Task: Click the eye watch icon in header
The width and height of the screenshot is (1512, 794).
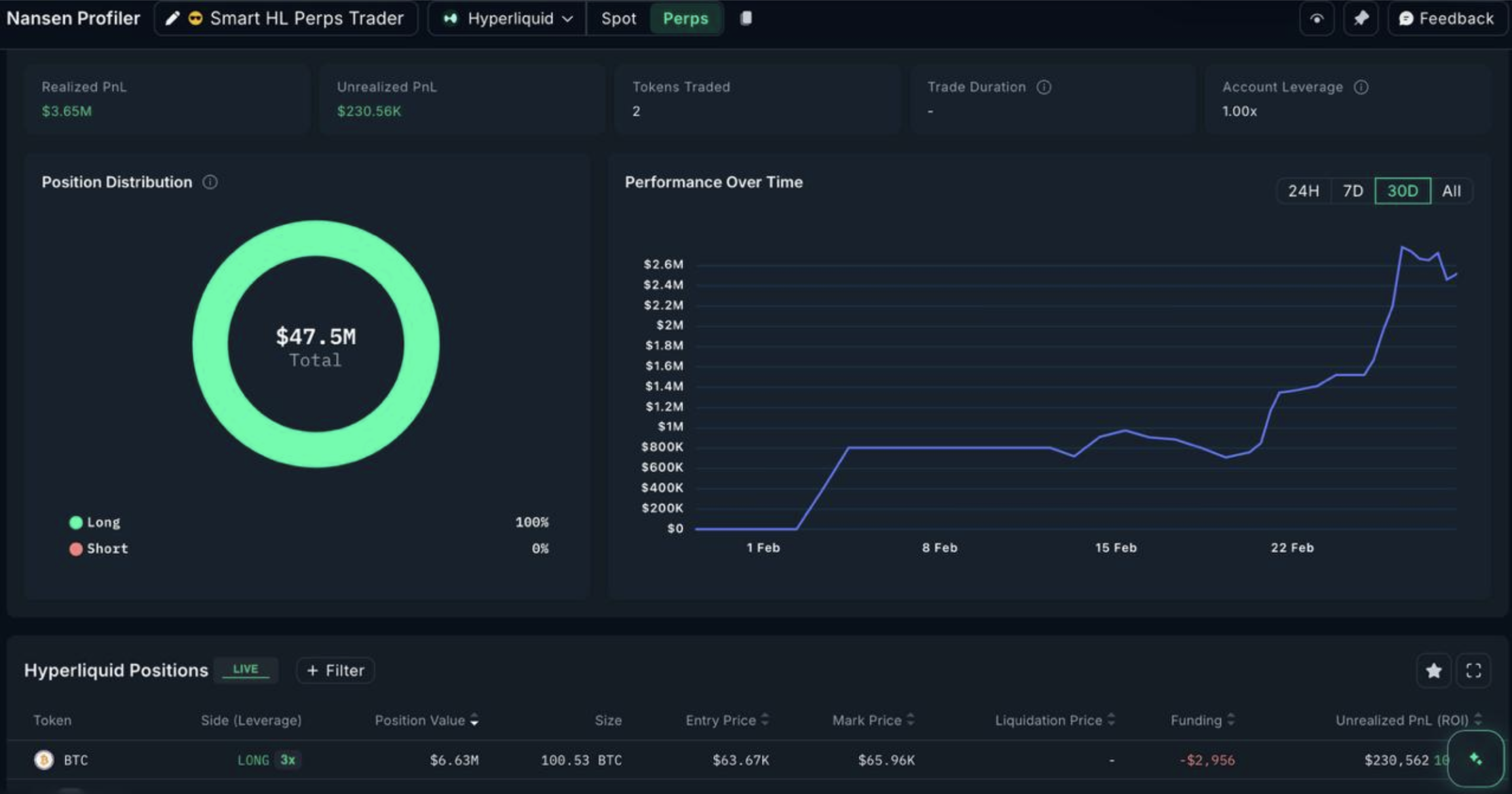Action: click(1317, 18)
